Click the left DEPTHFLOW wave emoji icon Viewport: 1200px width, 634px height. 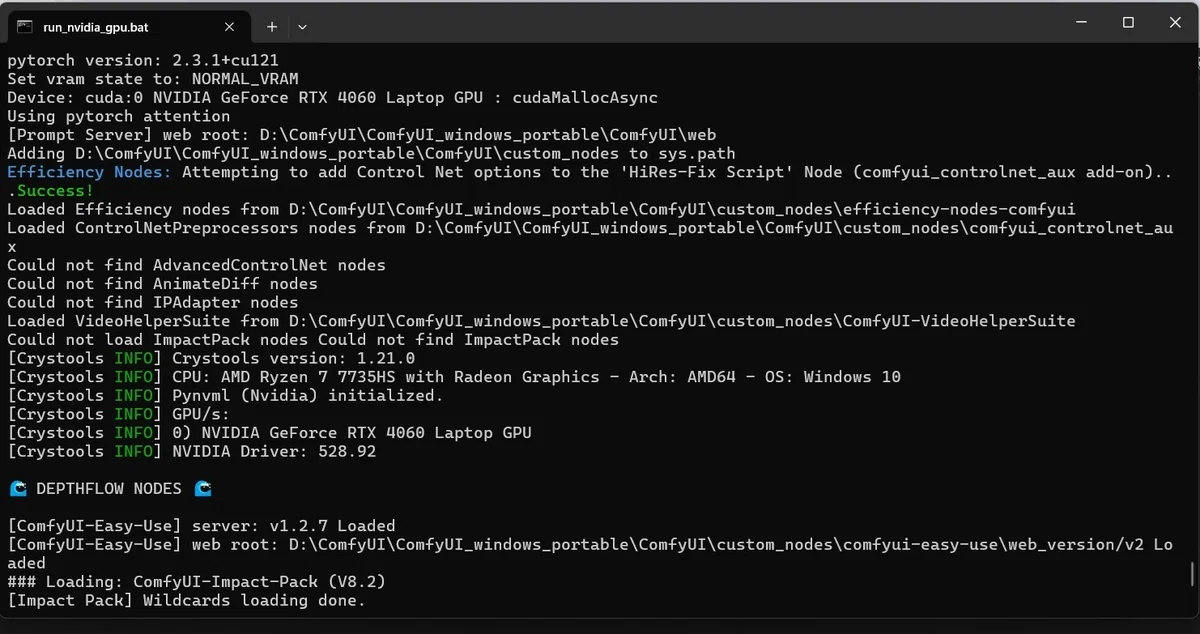coord(17,489)
